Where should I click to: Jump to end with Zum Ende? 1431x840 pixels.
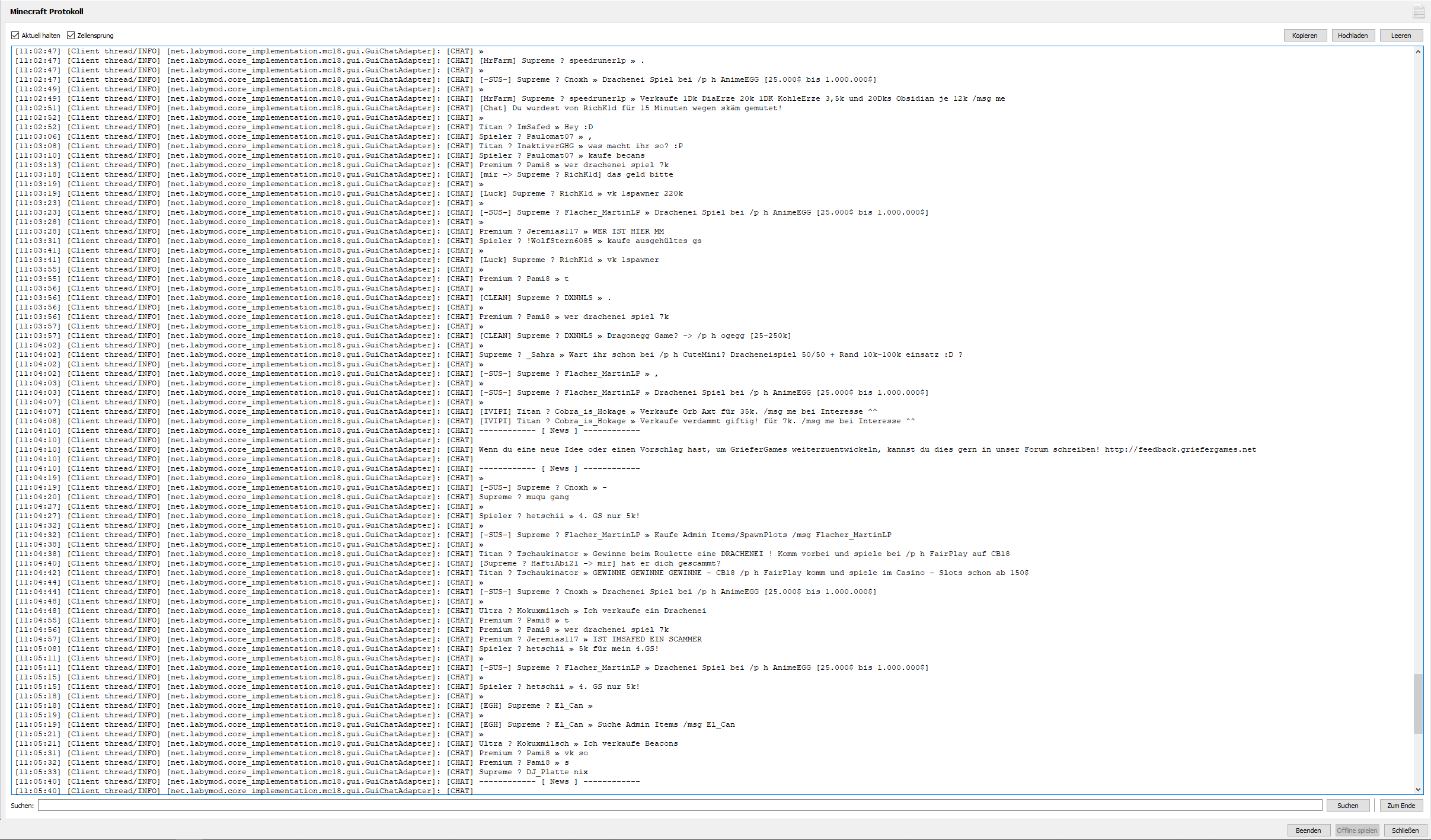click(x=1401, y=805)
